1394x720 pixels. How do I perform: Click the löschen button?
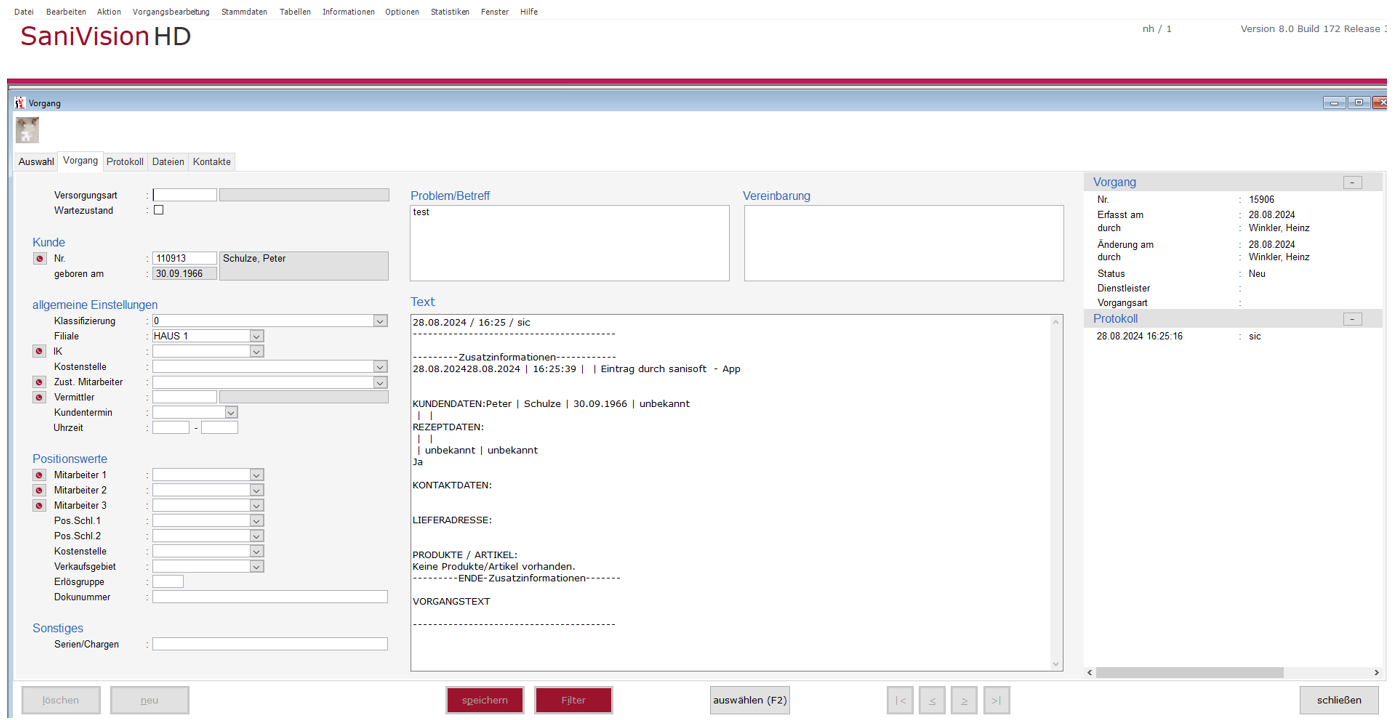pos(61,700)
